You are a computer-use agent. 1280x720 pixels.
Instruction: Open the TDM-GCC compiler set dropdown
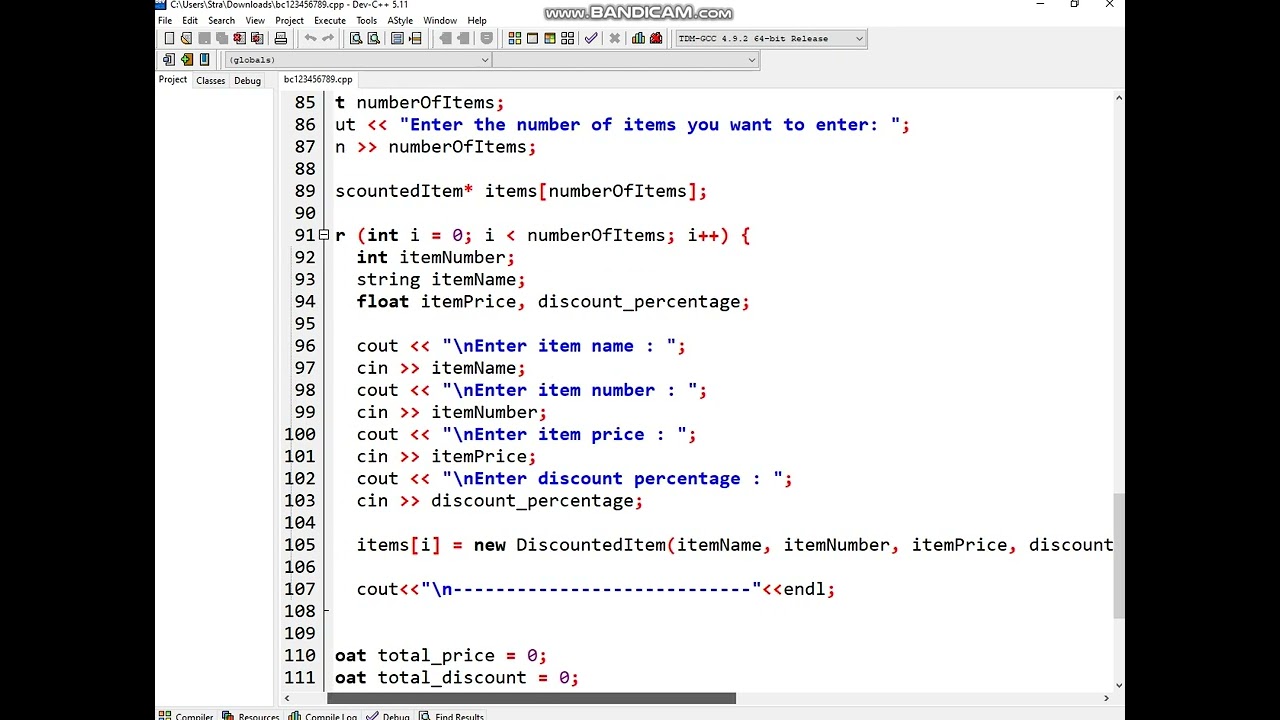(858, 39)
